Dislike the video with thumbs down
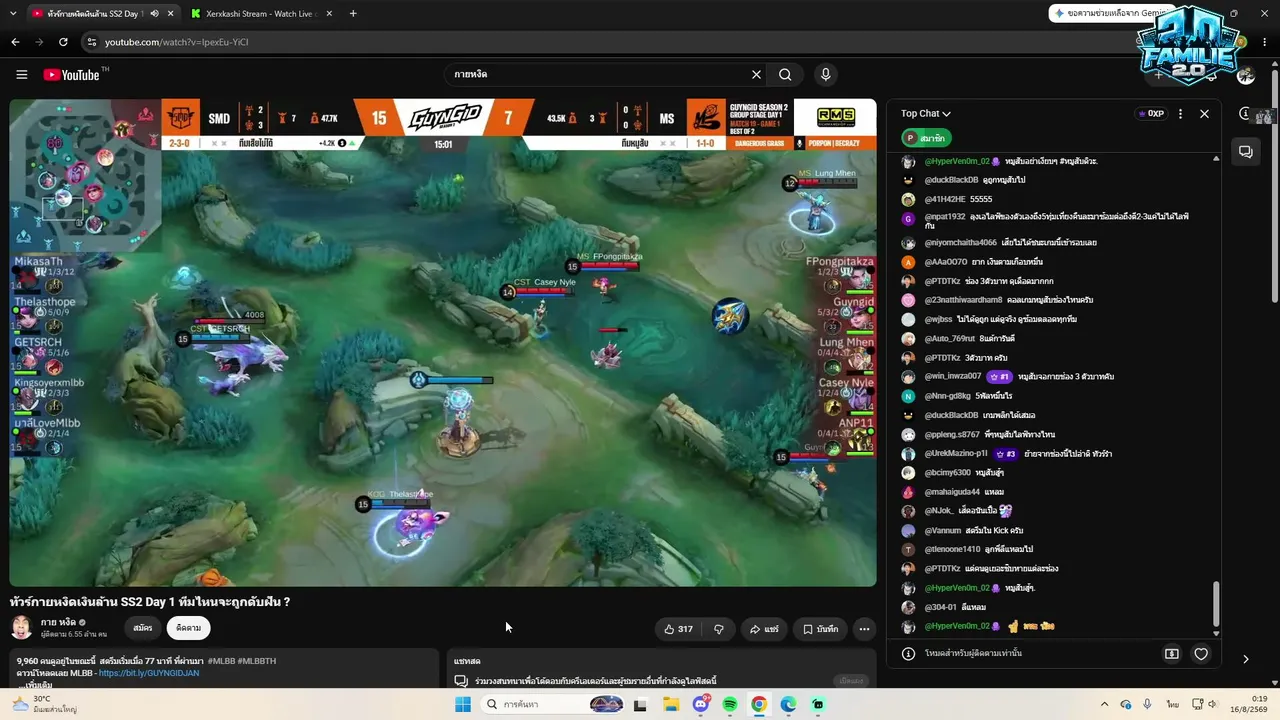1280x720 pixels. pyautogui.click(x=718, y=629)
